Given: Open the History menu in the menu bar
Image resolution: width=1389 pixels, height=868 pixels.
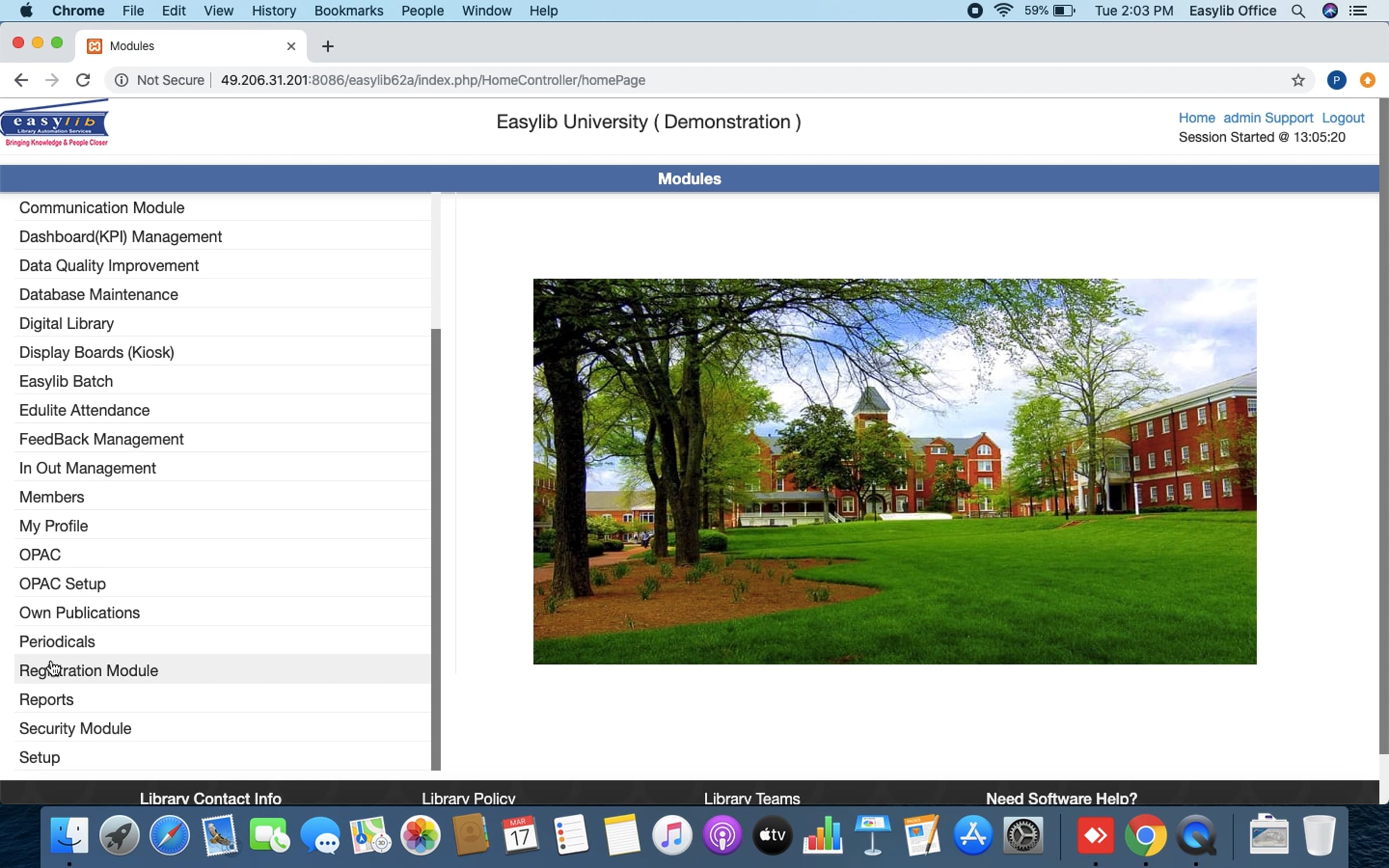Looking at the screenshot, I should tap(274, 10).
